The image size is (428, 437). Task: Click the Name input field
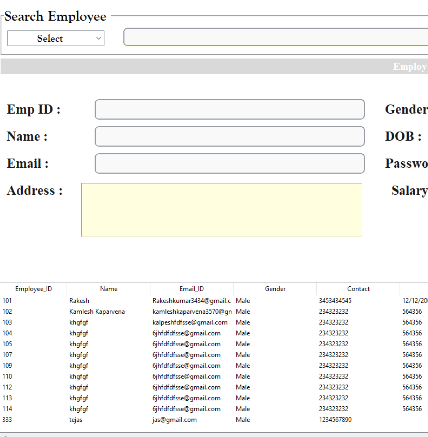pos(230,136)
